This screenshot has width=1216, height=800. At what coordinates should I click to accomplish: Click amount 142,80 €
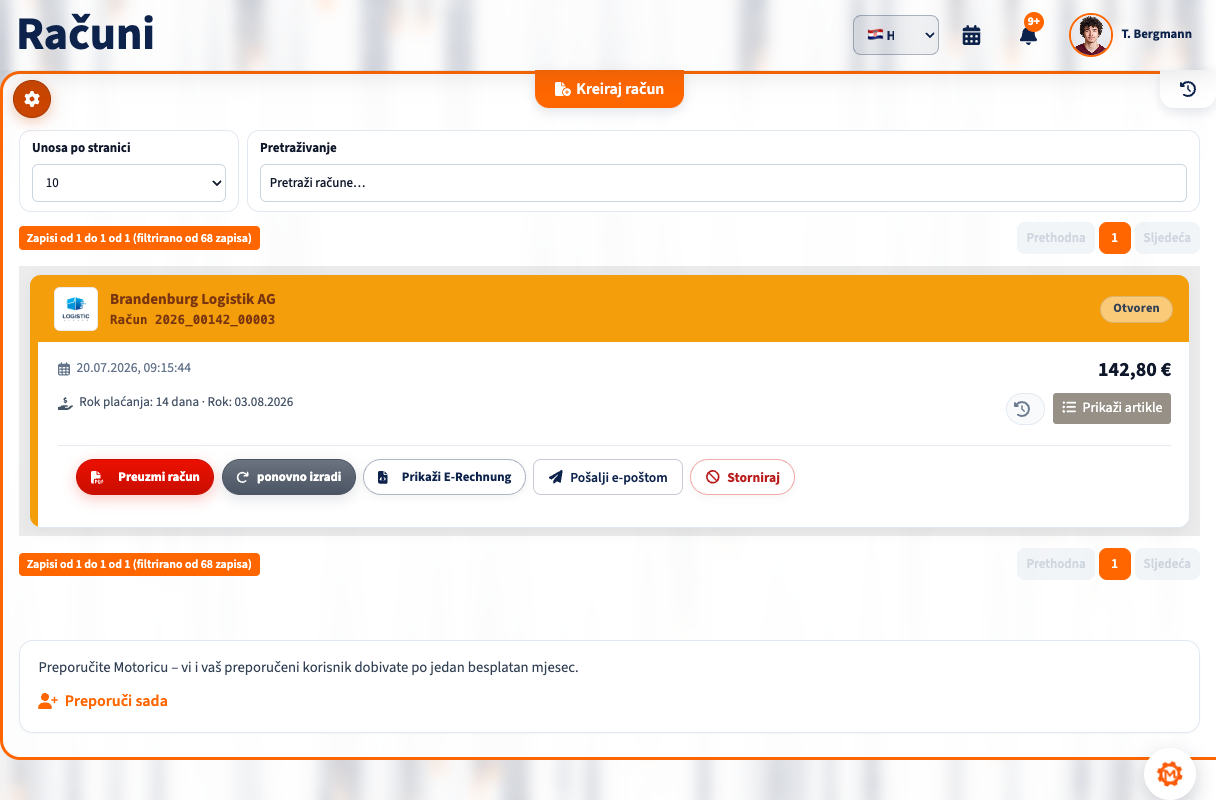tap(1134, 369)
